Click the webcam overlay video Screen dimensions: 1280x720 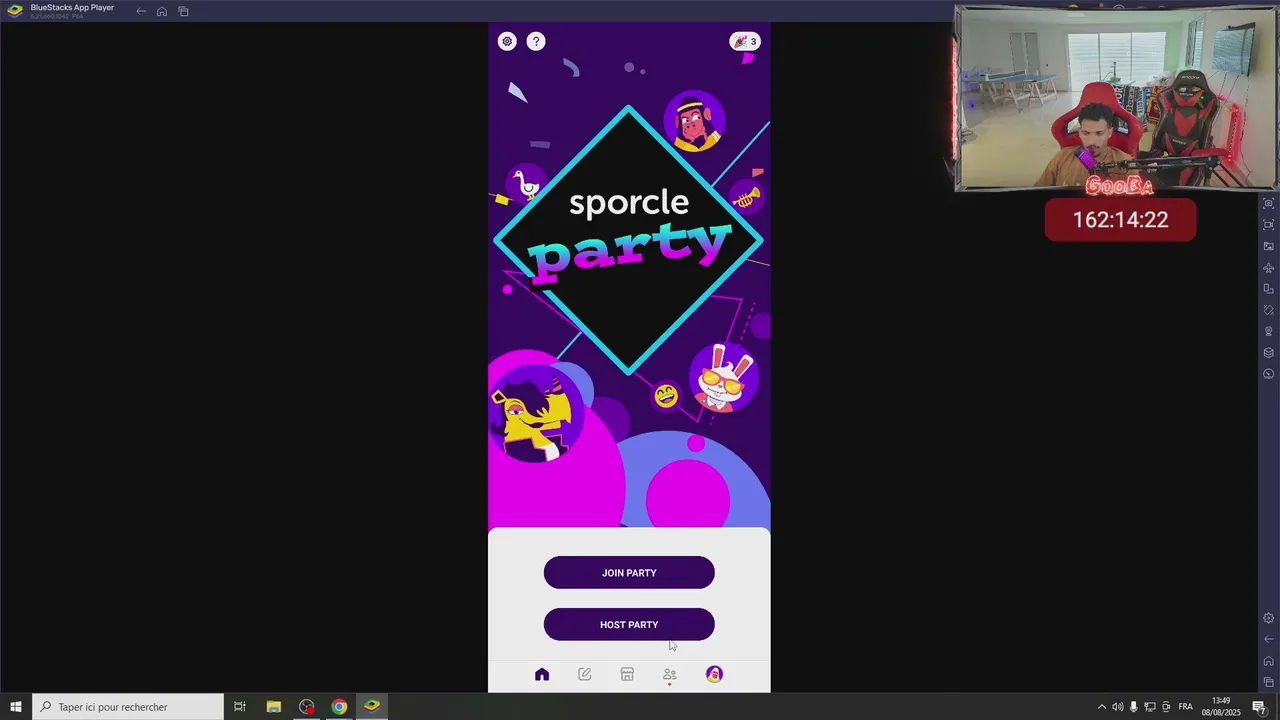pos(1116,98)
